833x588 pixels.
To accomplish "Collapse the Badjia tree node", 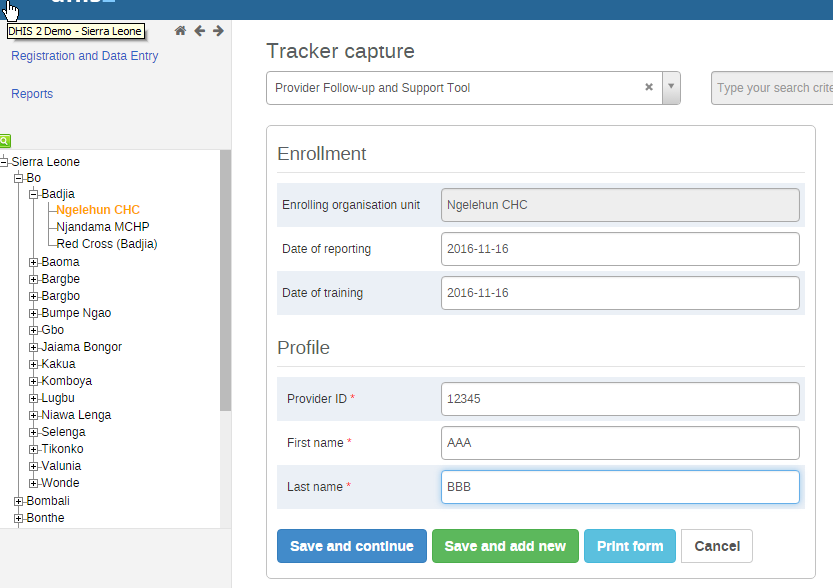I will 34,194.
